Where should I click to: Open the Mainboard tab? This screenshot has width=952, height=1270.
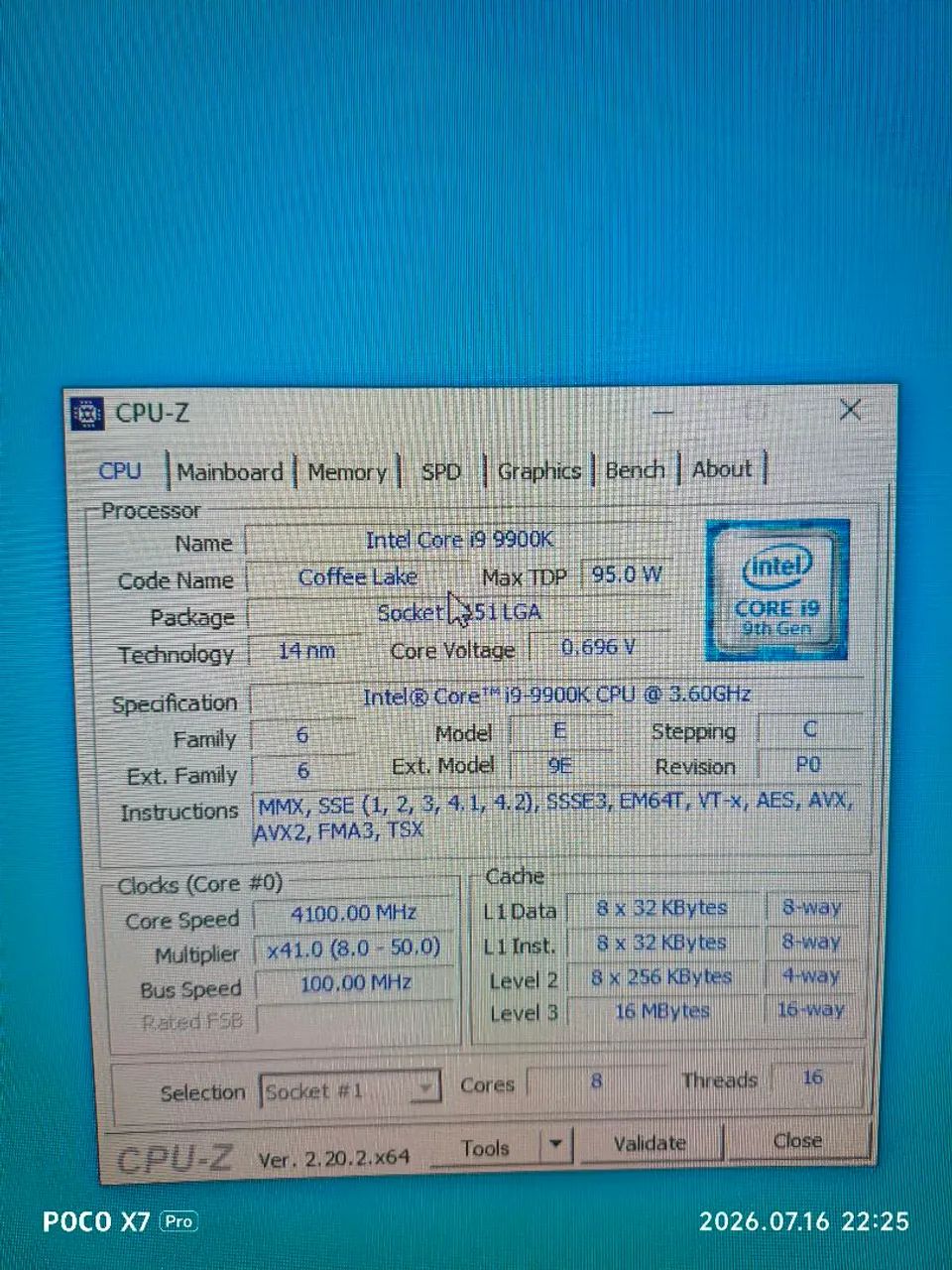[230, 472]
